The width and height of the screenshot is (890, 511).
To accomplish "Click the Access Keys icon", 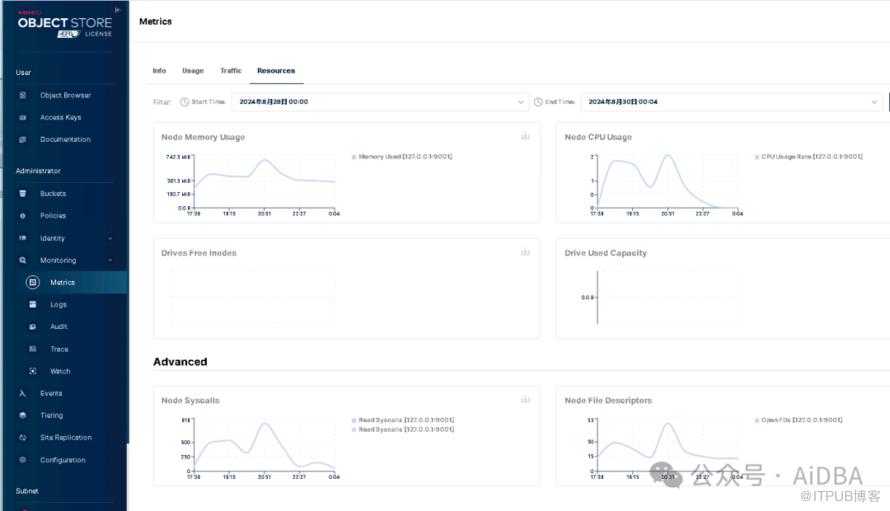I will click(23, 117).
